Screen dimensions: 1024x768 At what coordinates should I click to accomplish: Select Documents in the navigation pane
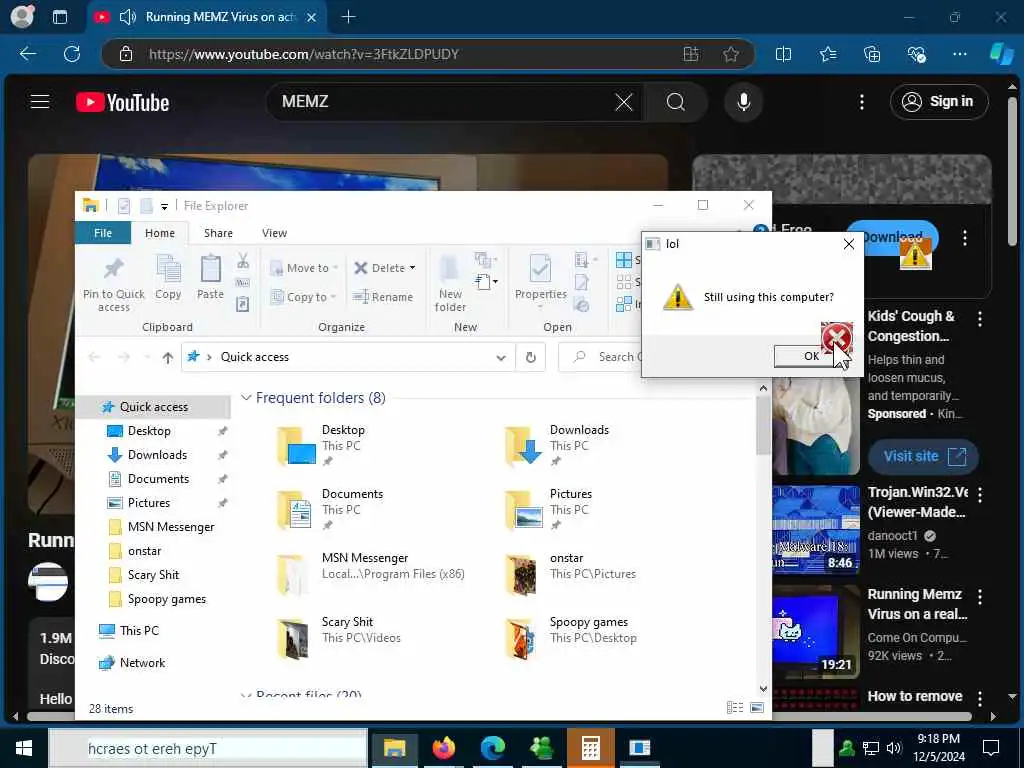tap(158, 479)
